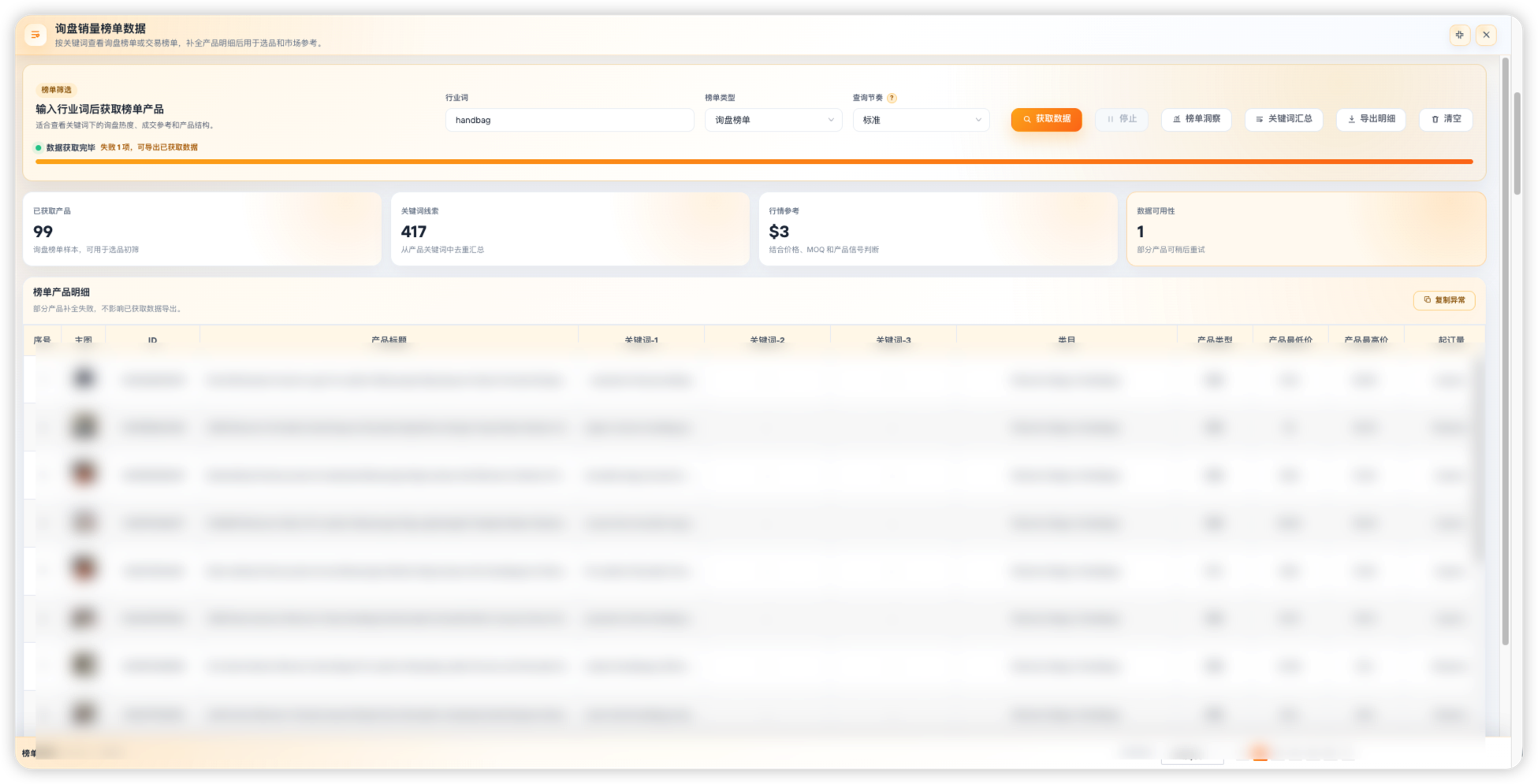Open the 榜单类型 dropdown showing 询盘榜单

pyautogui.click(x=773, y=120)
